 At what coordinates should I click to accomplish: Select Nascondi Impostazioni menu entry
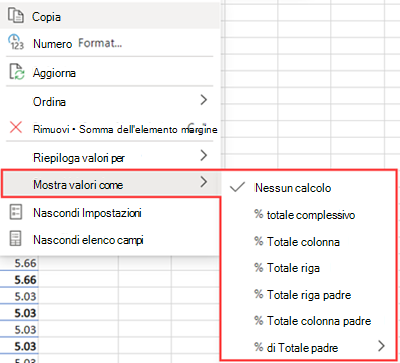pos(110,212)
